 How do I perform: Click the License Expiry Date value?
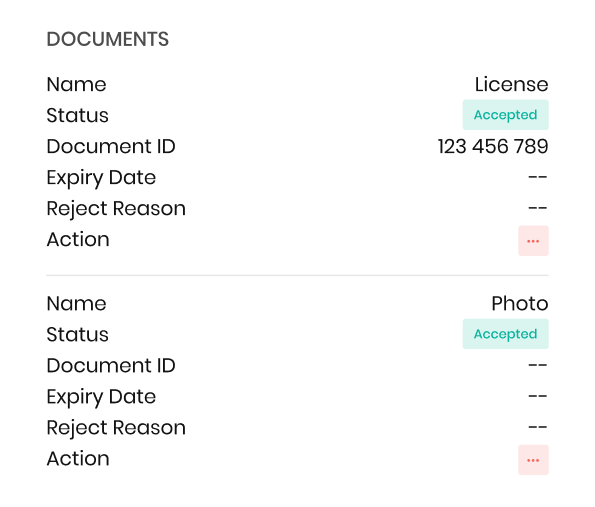[x=538, y=177]
